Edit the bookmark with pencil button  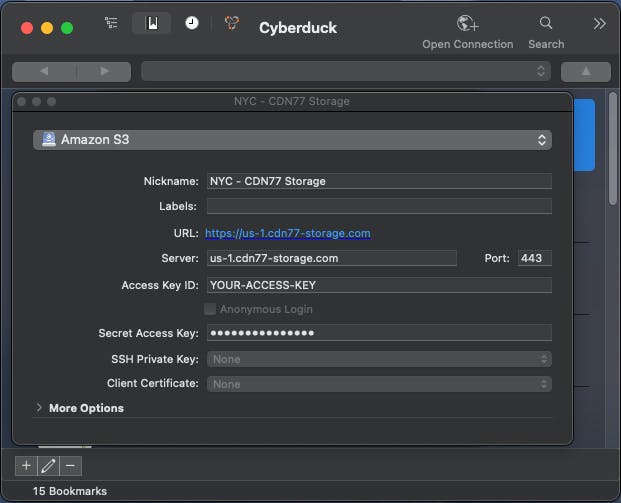pos(48,465)
